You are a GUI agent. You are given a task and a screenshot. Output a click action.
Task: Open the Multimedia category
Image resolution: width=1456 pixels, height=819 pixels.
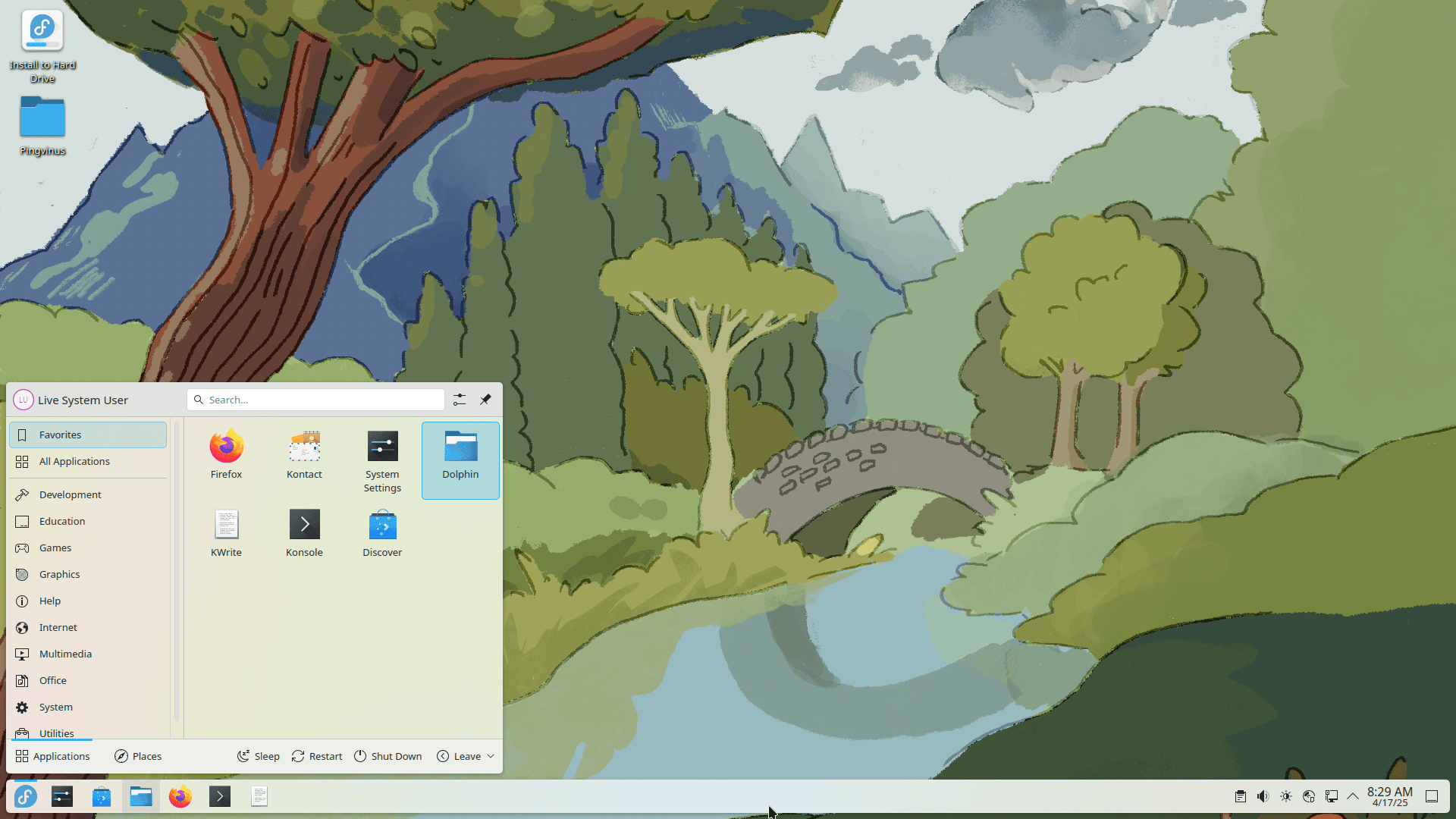pyautogui.click(x=88, y=654)
